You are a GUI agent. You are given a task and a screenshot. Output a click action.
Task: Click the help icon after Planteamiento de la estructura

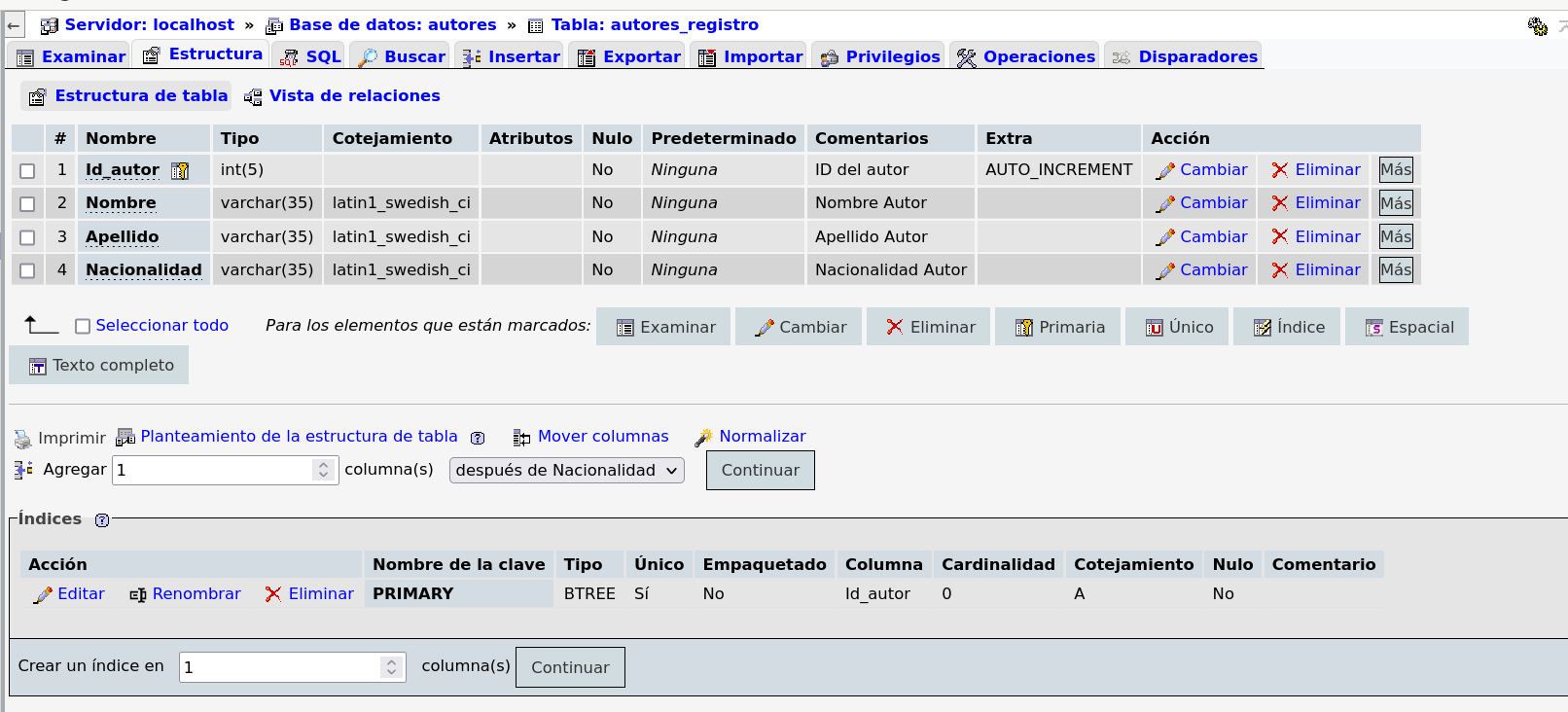point(478,438)
